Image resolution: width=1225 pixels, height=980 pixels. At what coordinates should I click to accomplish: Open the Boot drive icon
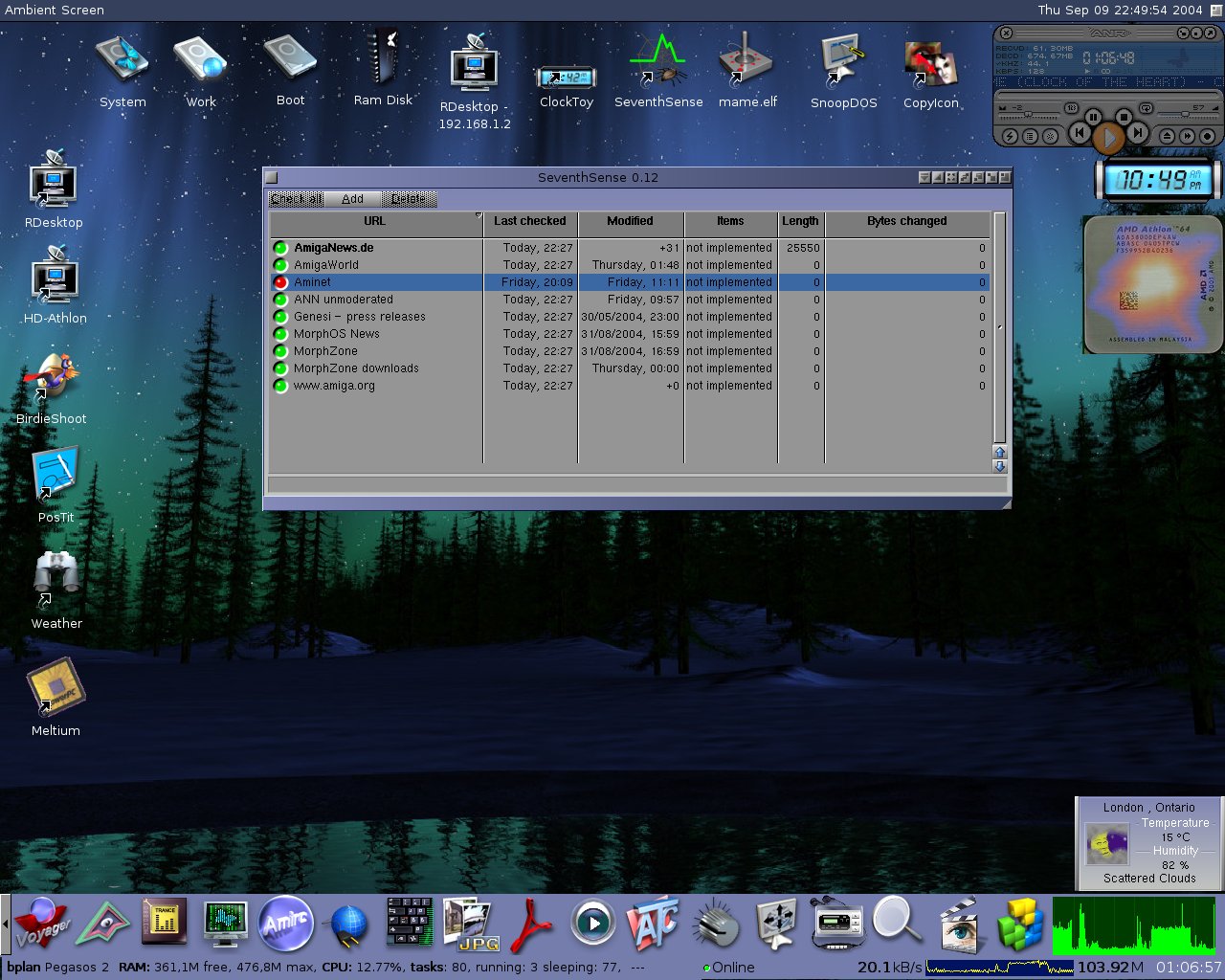point(290,70)
